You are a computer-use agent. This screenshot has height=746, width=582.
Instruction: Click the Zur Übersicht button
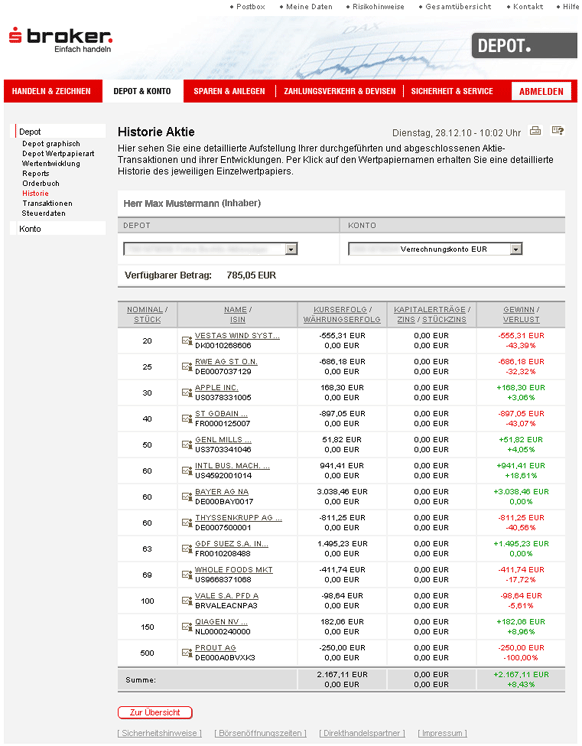click(x=155, y=712)
